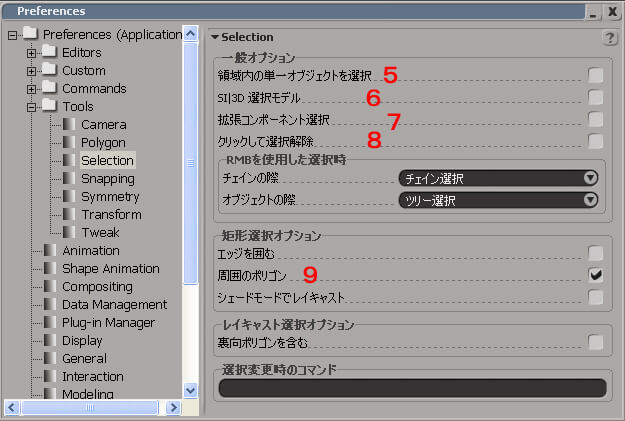
Task: Click the Camera preference icon
Action: [x=69, y=124]
